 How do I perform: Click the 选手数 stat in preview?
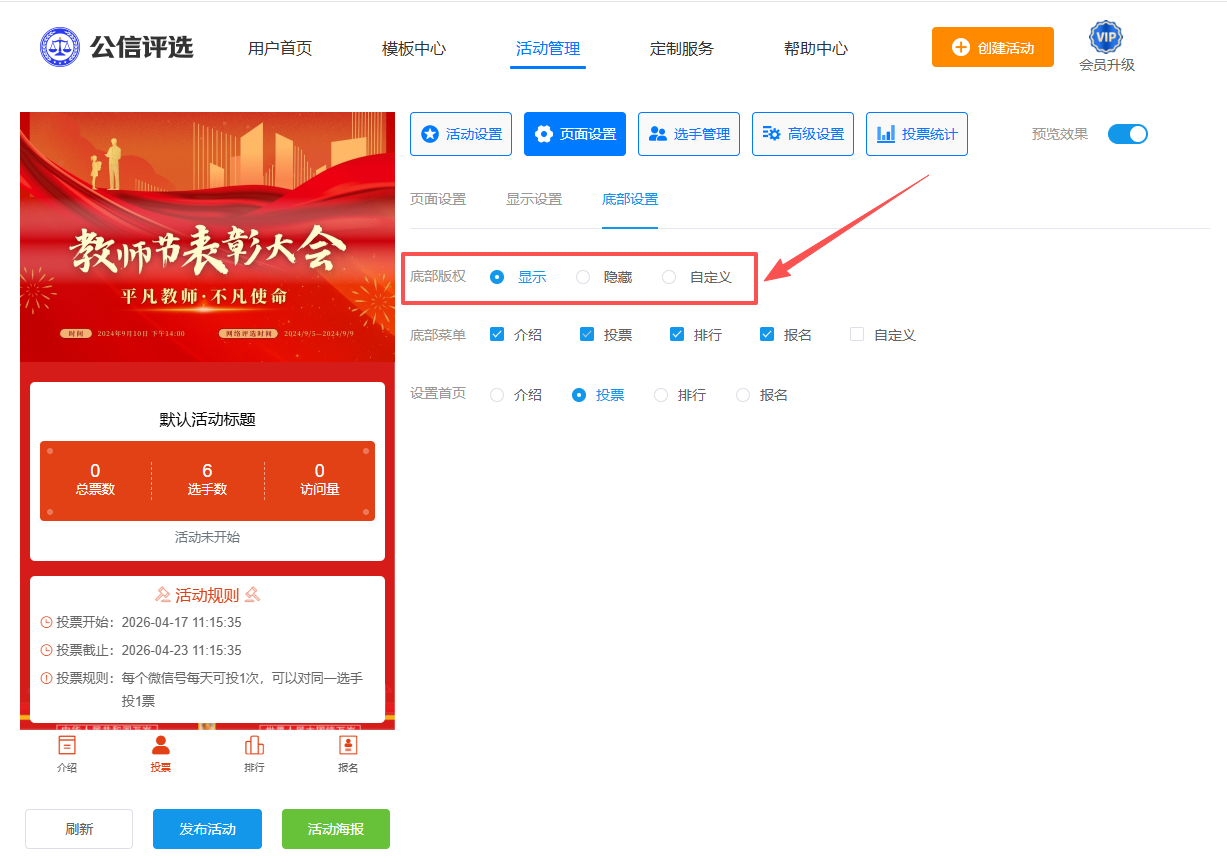pyautogui.click(x=207, y=480)
